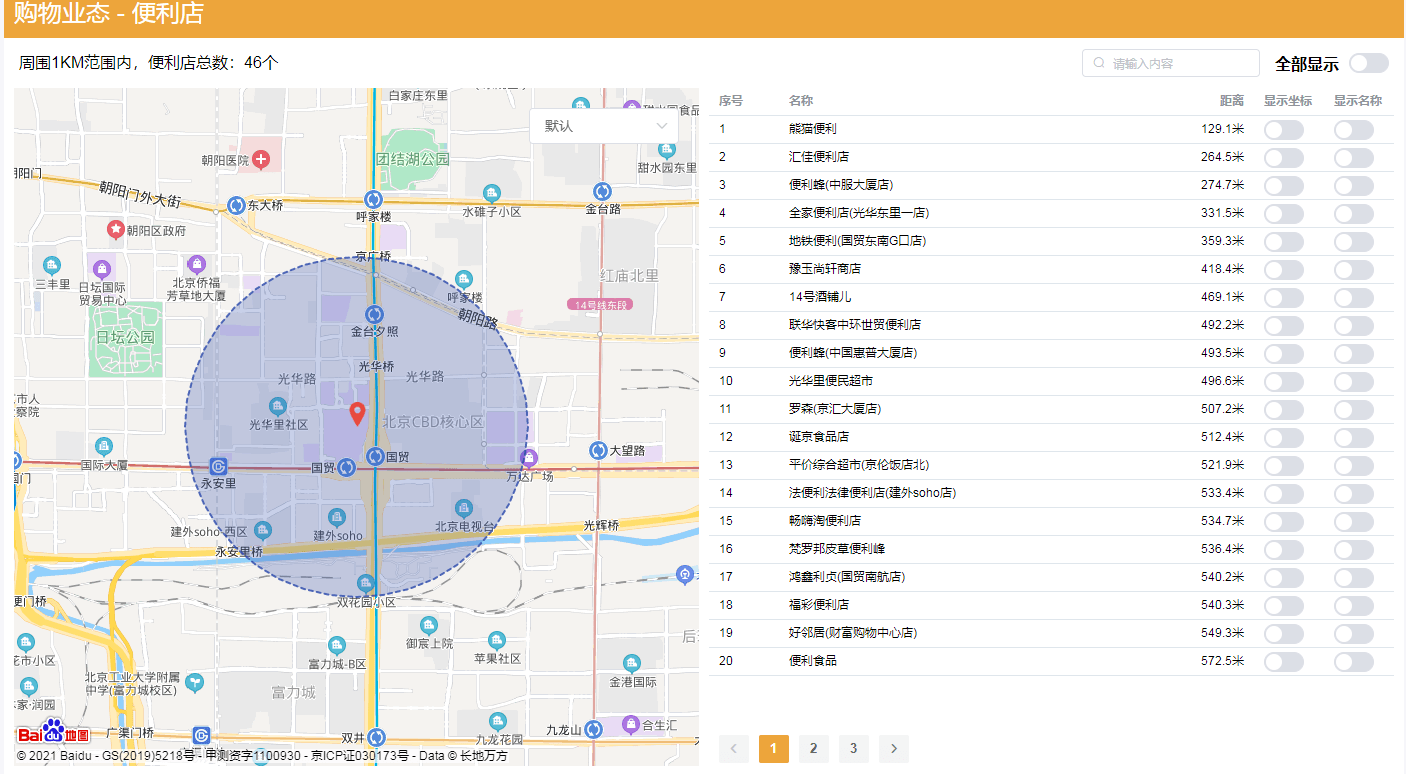Click the 日坛国际贸易中心 shopping icon

102,268
